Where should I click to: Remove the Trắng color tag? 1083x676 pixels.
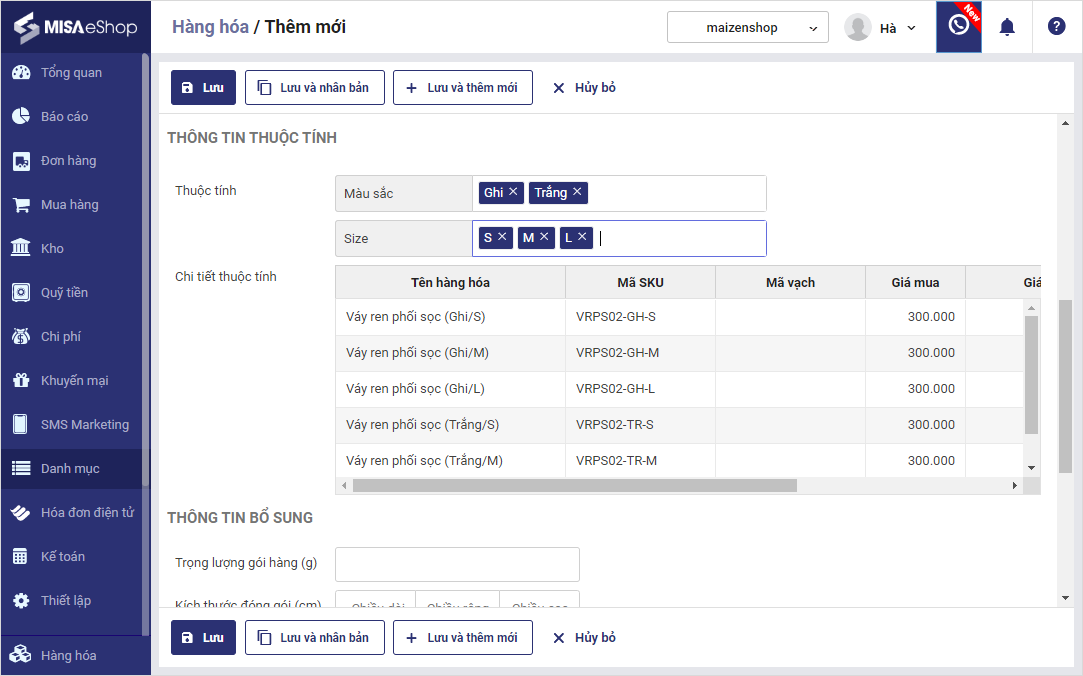[577, 191]
